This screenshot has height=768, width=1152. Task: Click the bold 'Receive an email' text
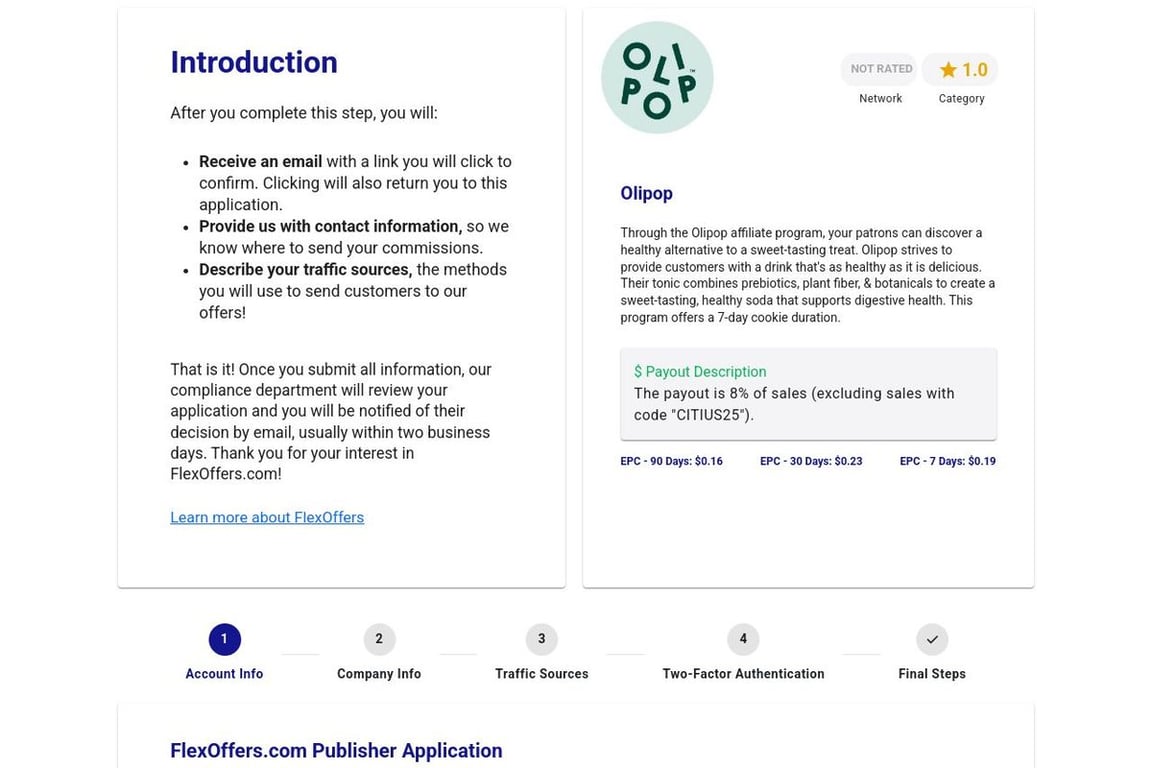[260, 162]
